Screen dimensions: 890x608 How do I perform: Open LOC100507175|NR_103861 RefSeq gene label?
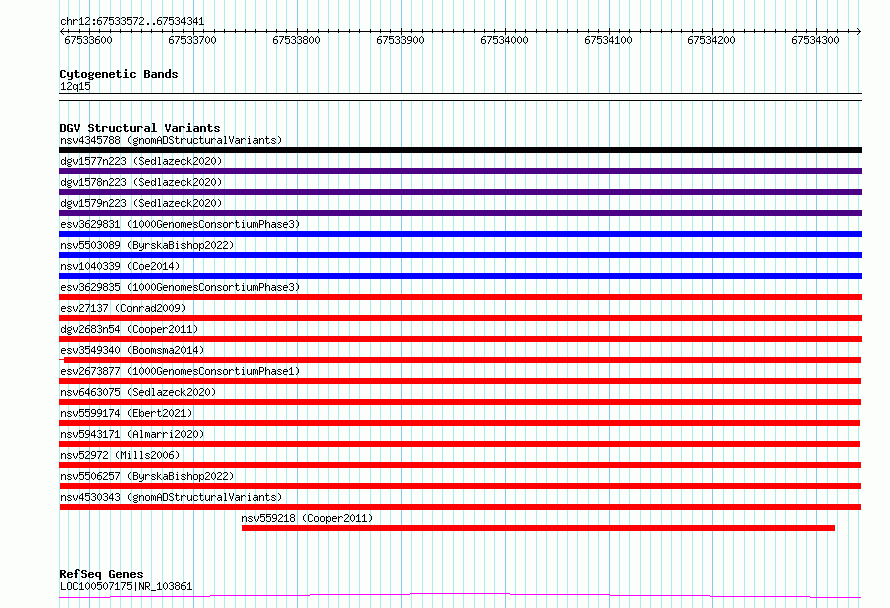[126, 586]
